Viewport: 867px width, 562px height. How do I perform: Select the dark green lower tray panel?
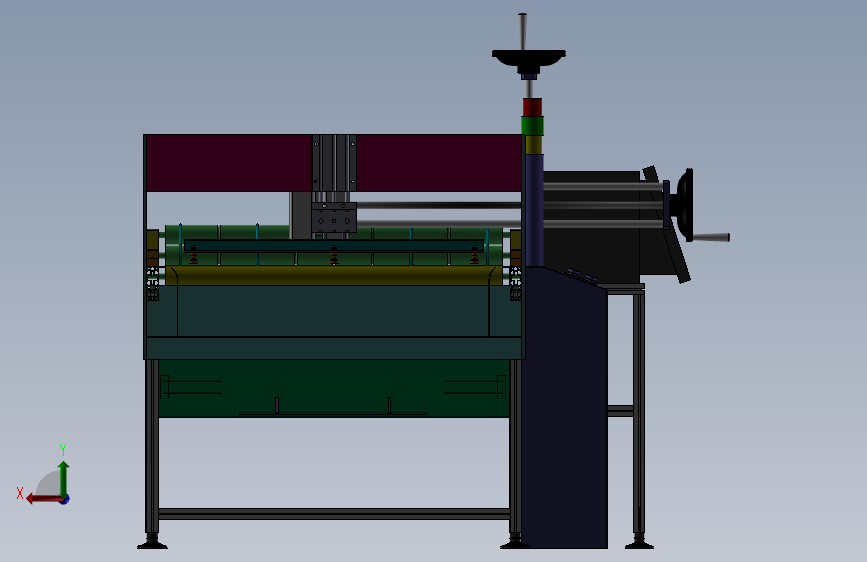[334, 388]
